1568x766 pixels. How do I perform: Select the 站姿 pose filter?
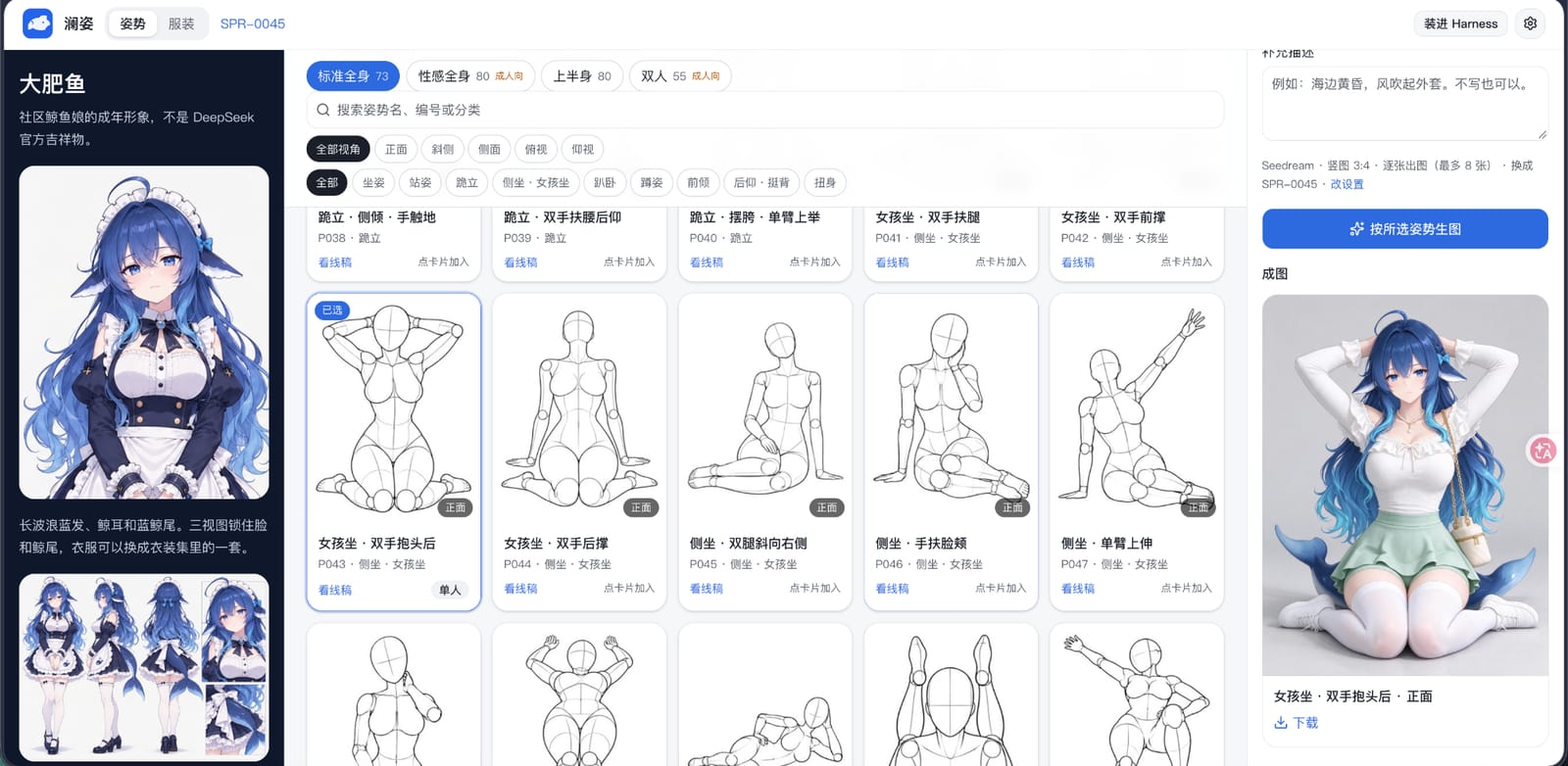[420, 182]
